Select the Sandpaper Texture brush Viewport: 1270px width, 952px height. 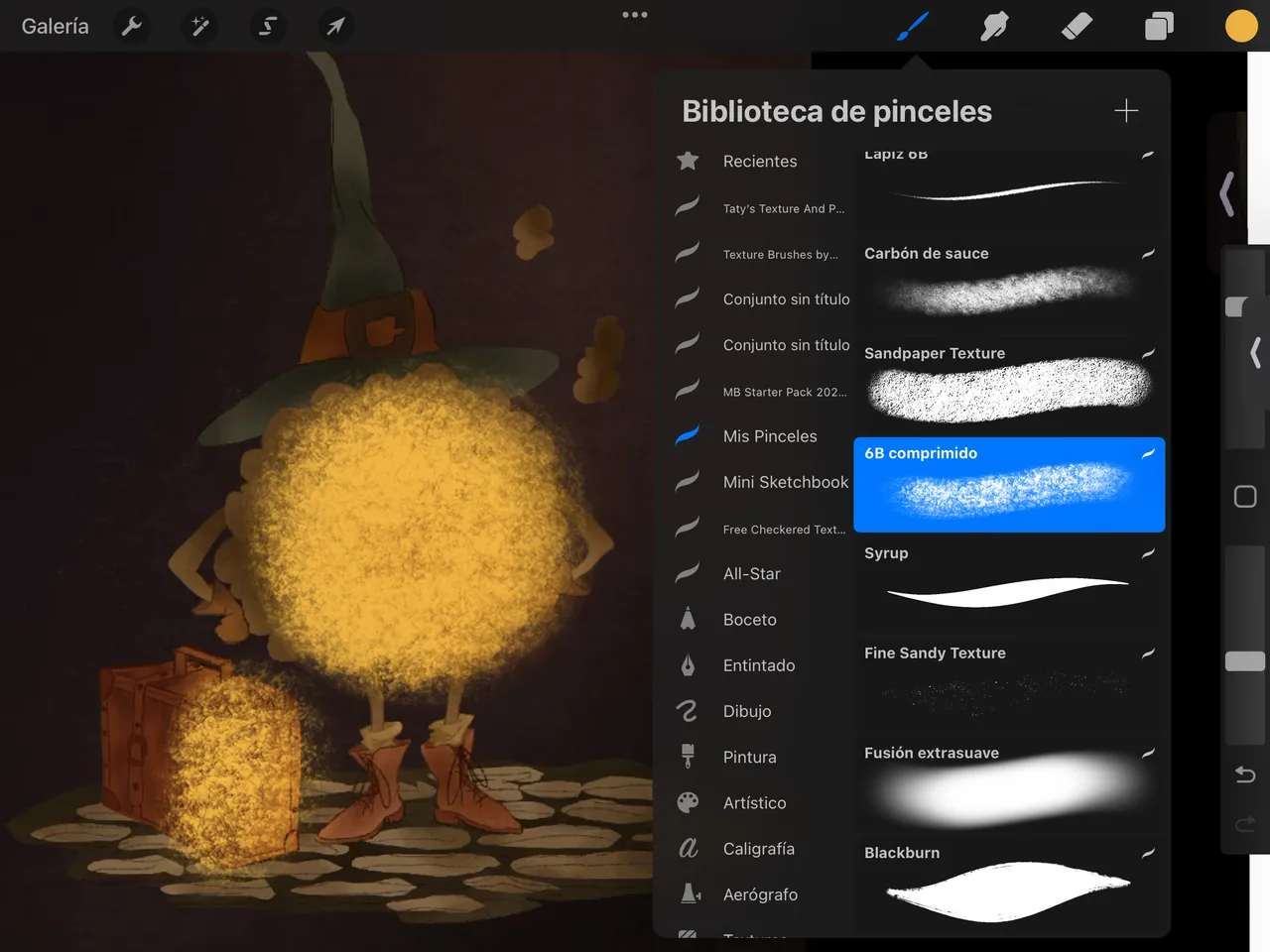tap(1009, 385)
